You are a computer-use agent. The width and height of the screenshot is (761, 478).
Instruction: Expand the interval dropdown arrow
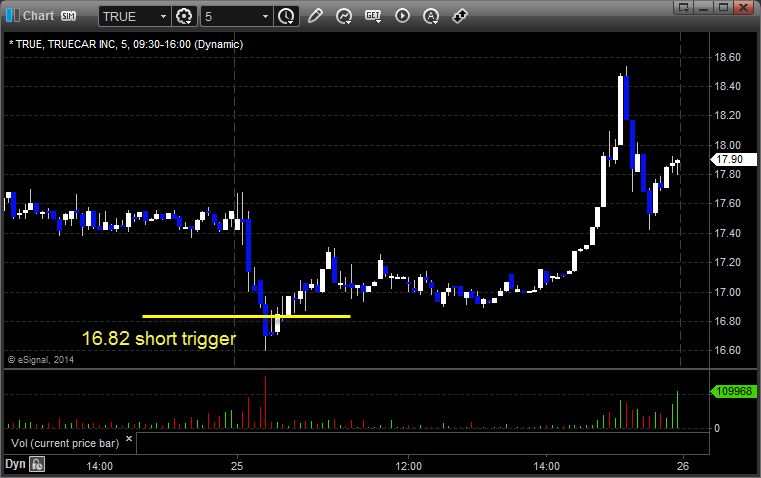click(265, 16)
